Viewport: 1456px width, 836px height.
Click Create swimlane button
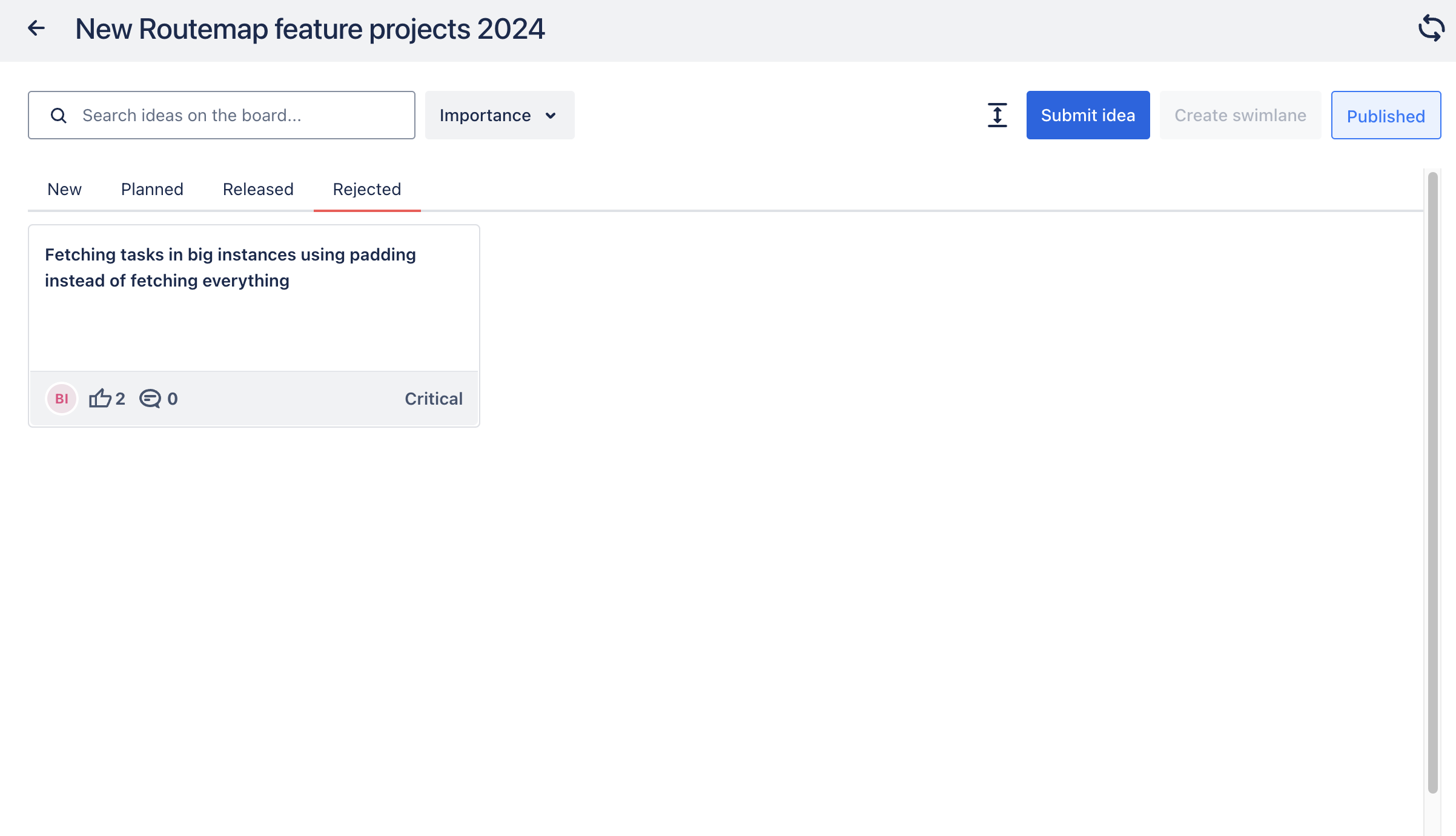[x=1240, y=115]
